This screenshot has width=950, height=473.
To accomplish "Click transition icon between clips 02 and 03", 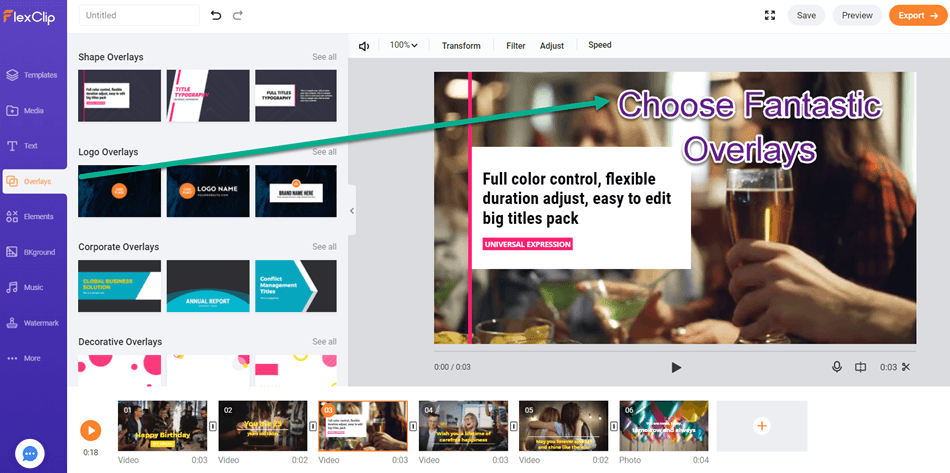I will [x=313, y=426].
